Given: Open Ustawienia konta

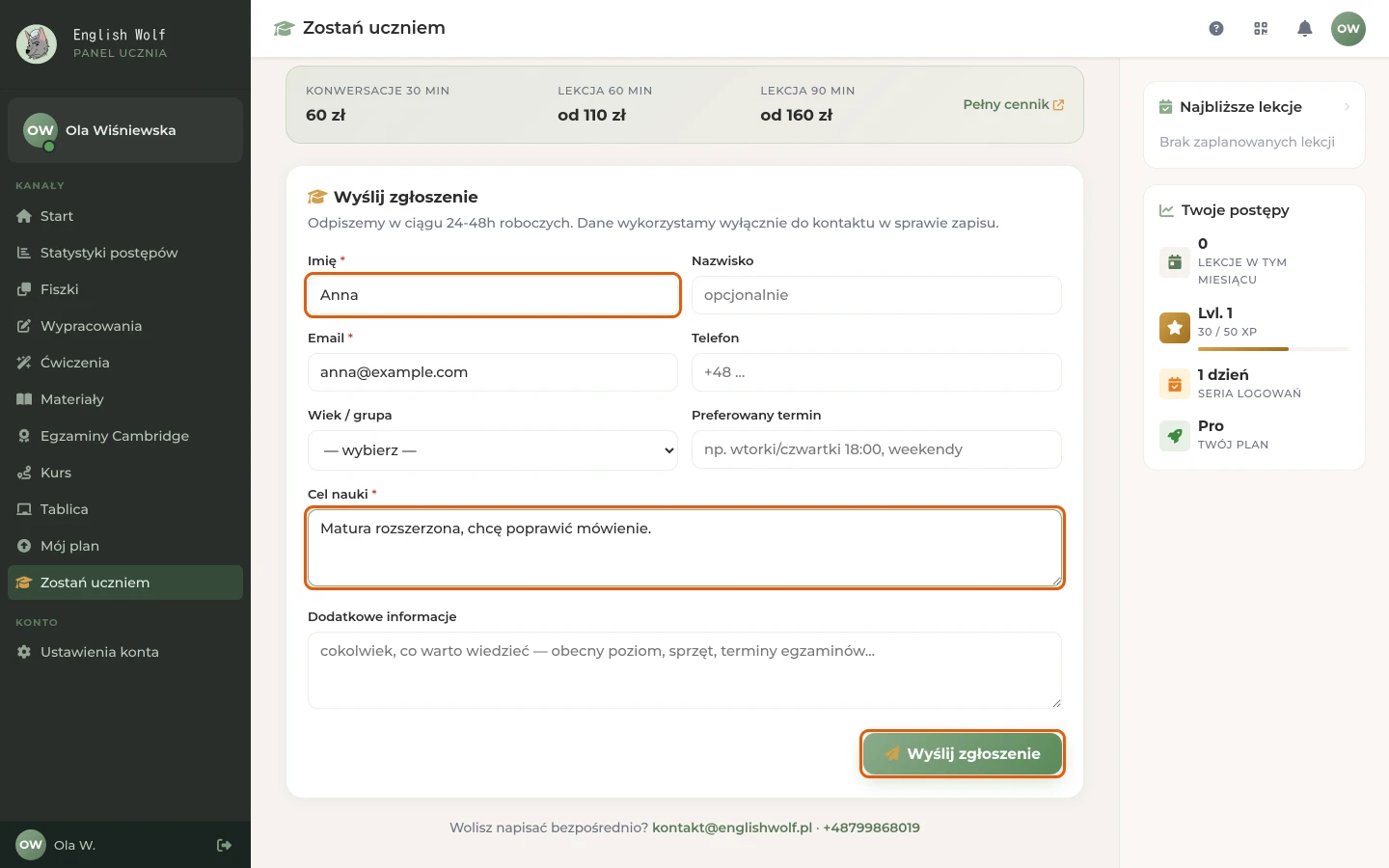Looking at the screenshot, I should [125, 652].
